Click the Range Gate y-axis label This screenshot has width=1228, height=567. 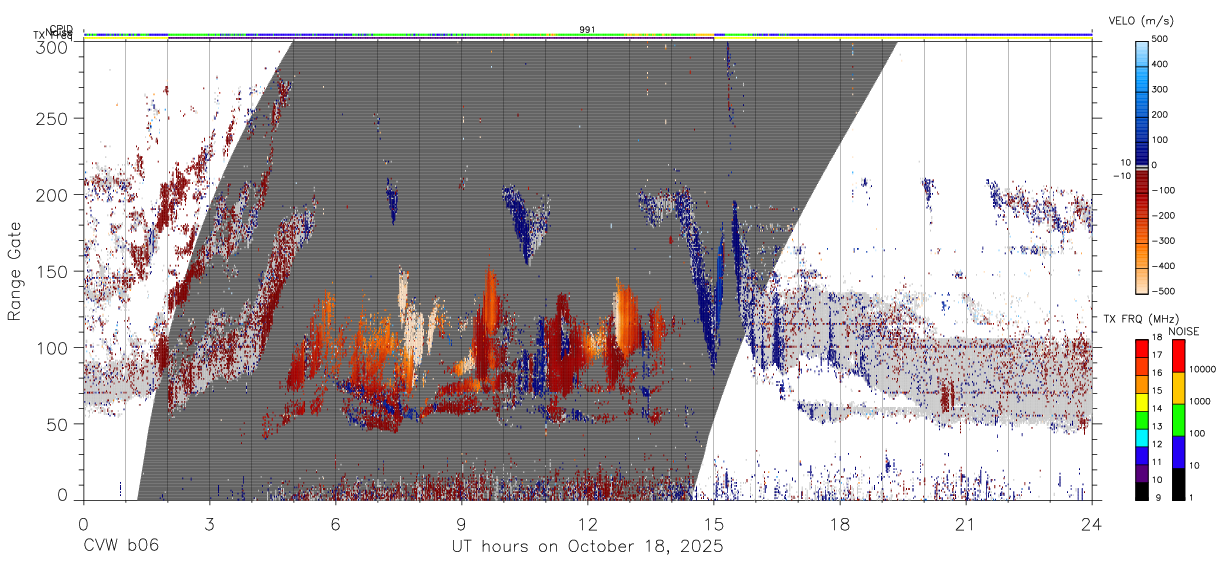coord(16,270)
